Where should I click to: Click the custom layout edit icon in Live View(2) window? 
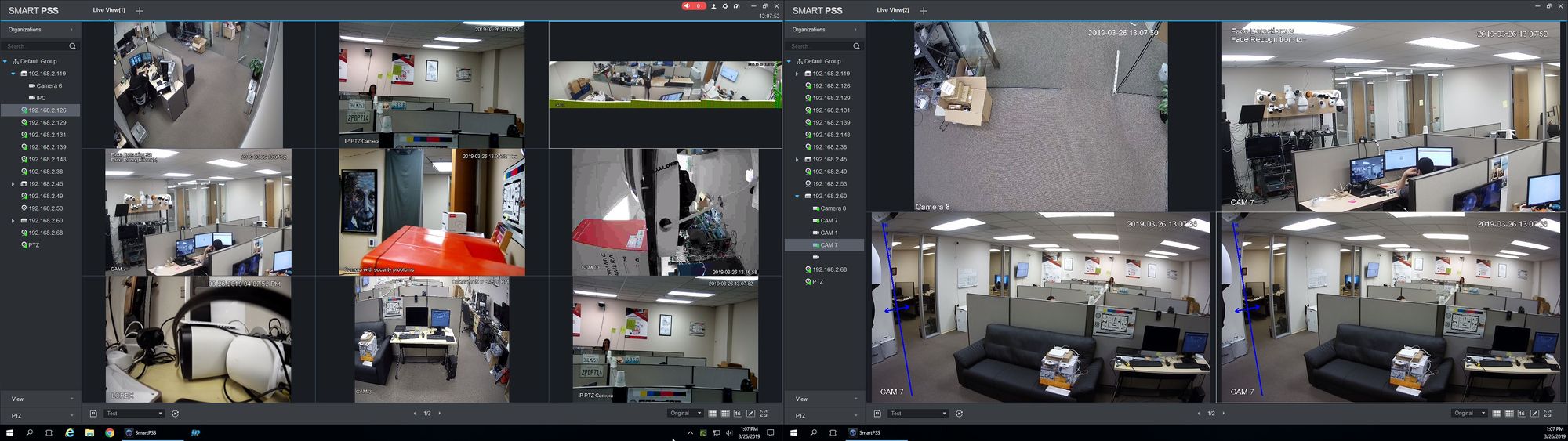pos(1534,414)
